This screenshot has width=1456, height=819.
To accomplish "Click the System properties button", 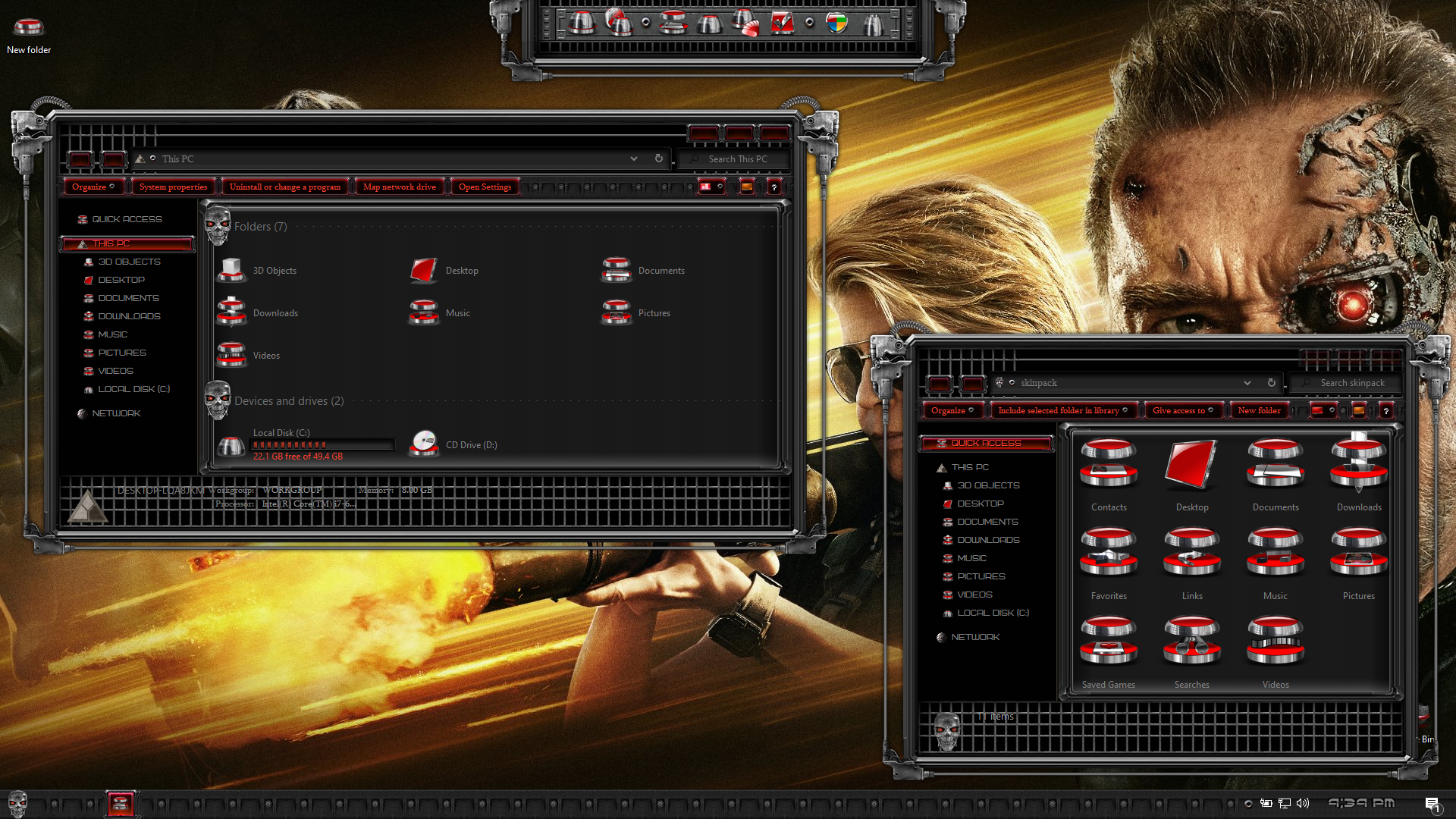I will [173, 187].
